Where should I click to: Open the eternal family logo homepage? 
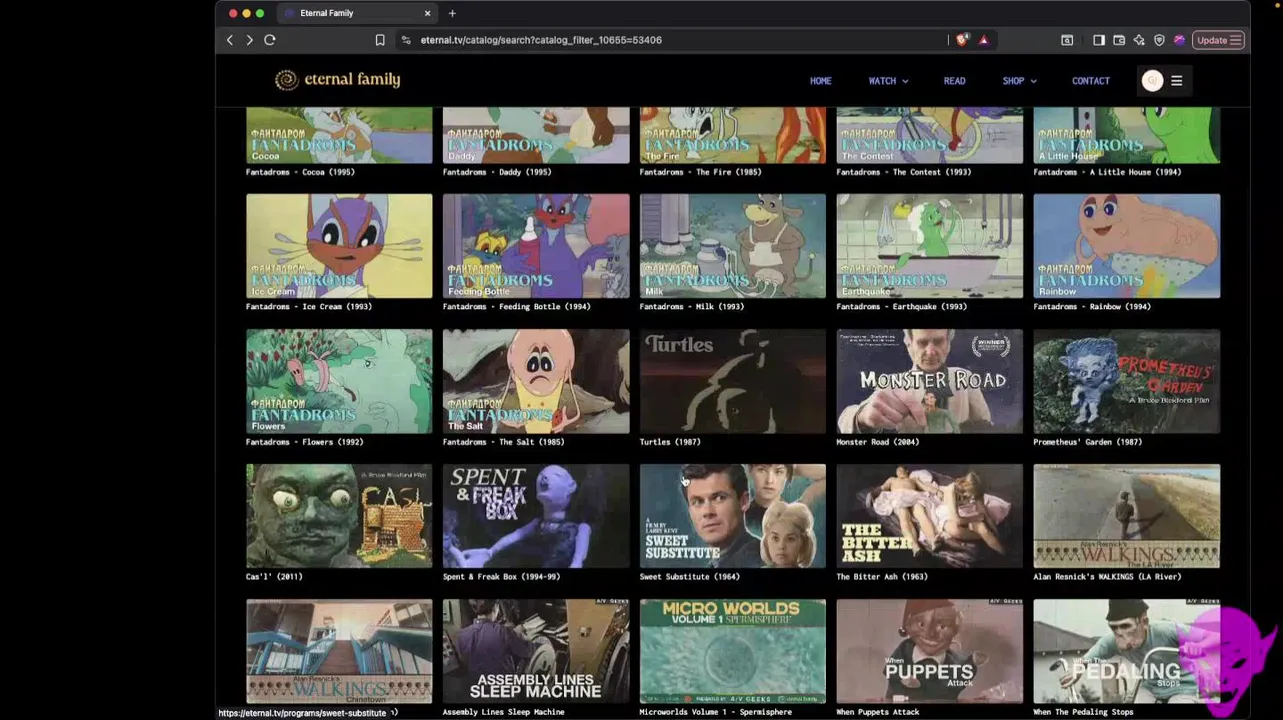point(338,80)
